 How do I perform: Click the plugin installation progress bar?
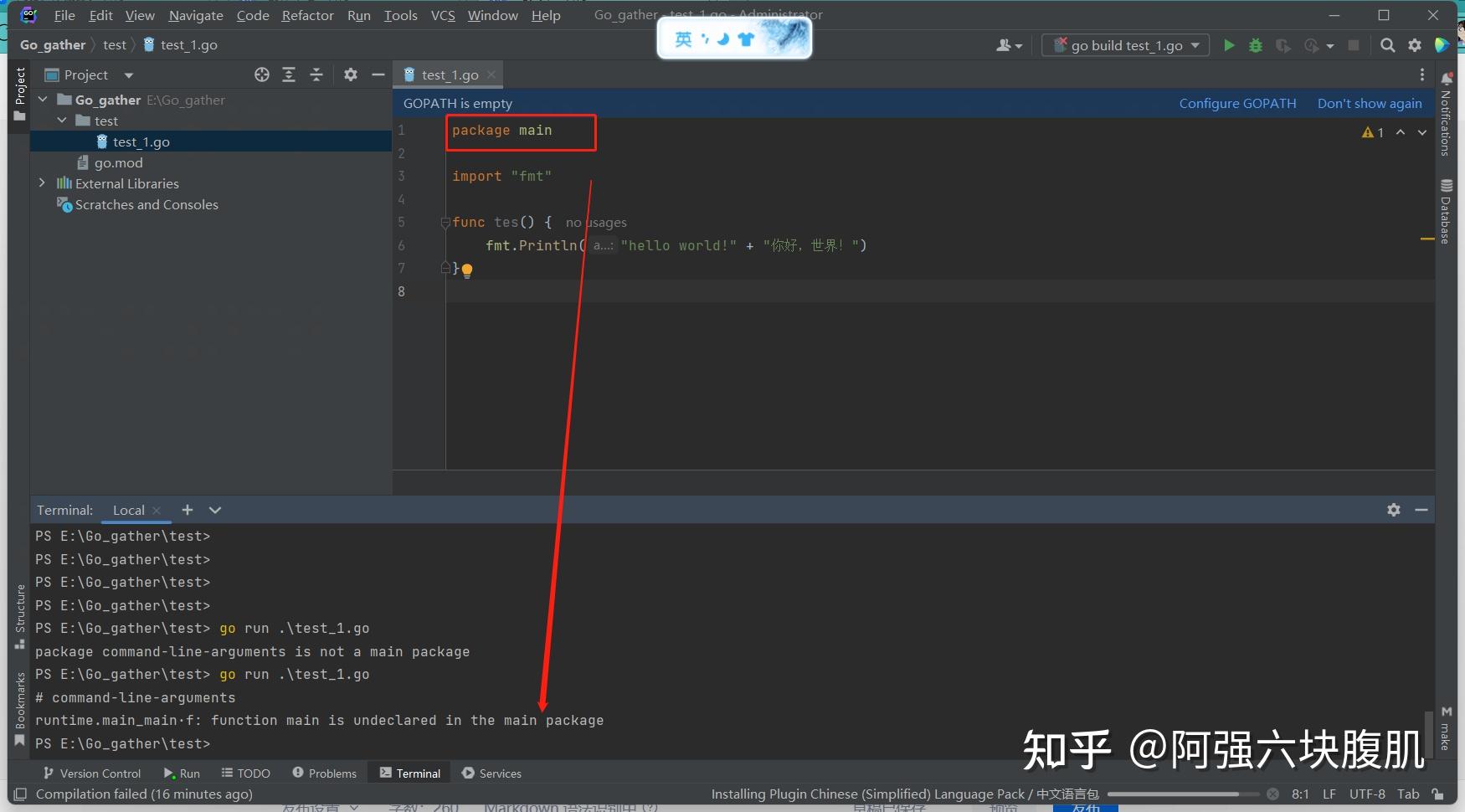1184,794
